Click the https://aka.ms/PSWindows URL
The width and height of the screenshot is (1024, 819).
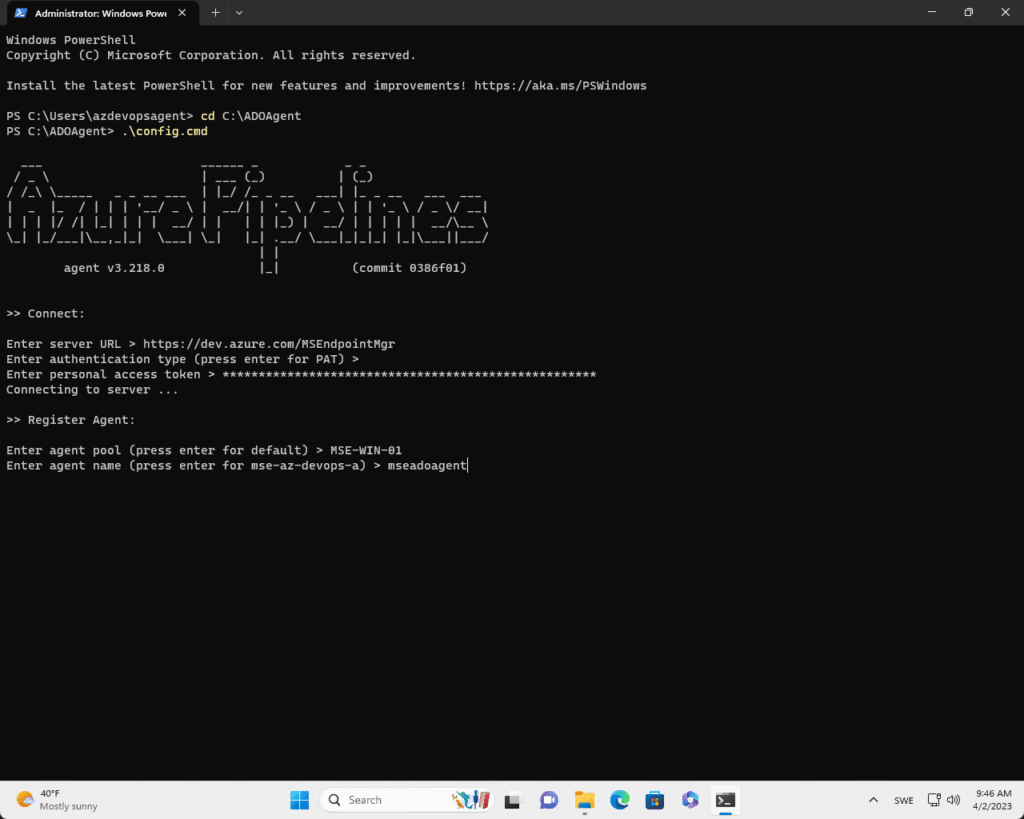pos(560,86)
